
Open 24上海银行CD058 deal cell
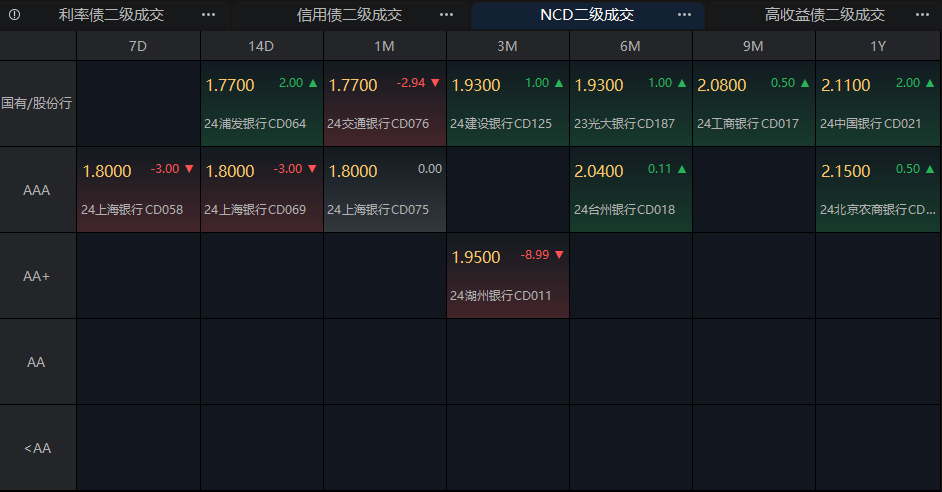point(138,190)
